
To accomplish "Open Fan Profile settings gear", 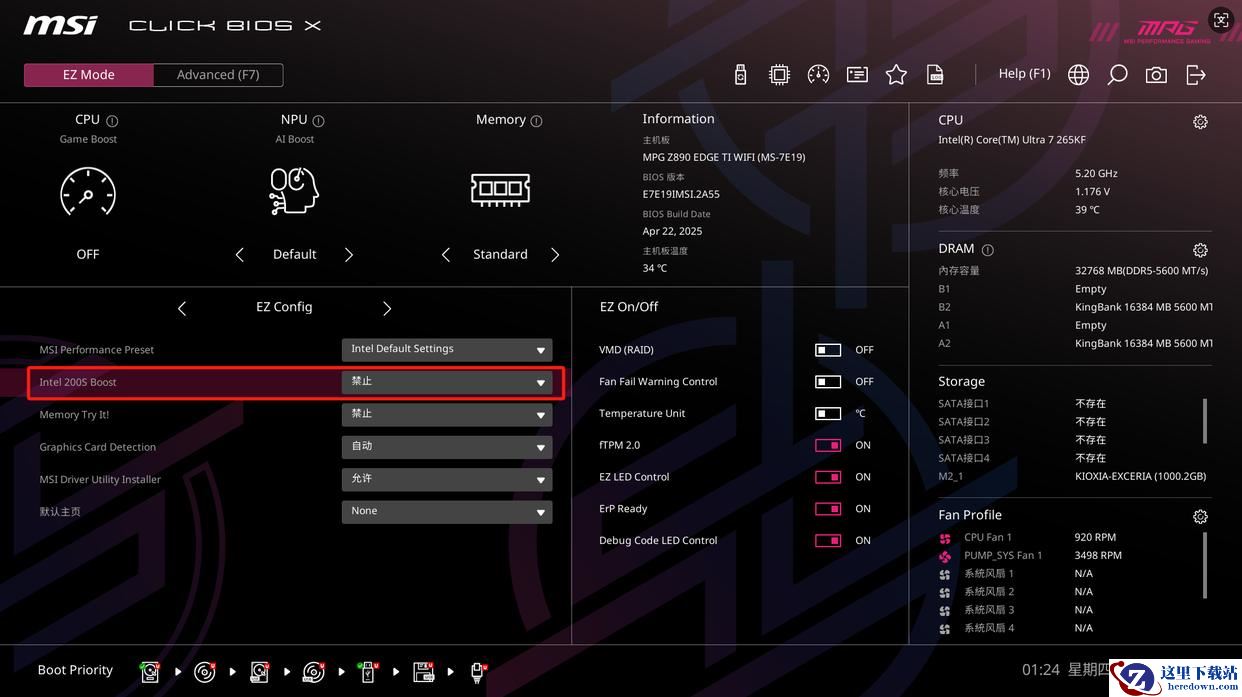I will (x=1200, y=517).
